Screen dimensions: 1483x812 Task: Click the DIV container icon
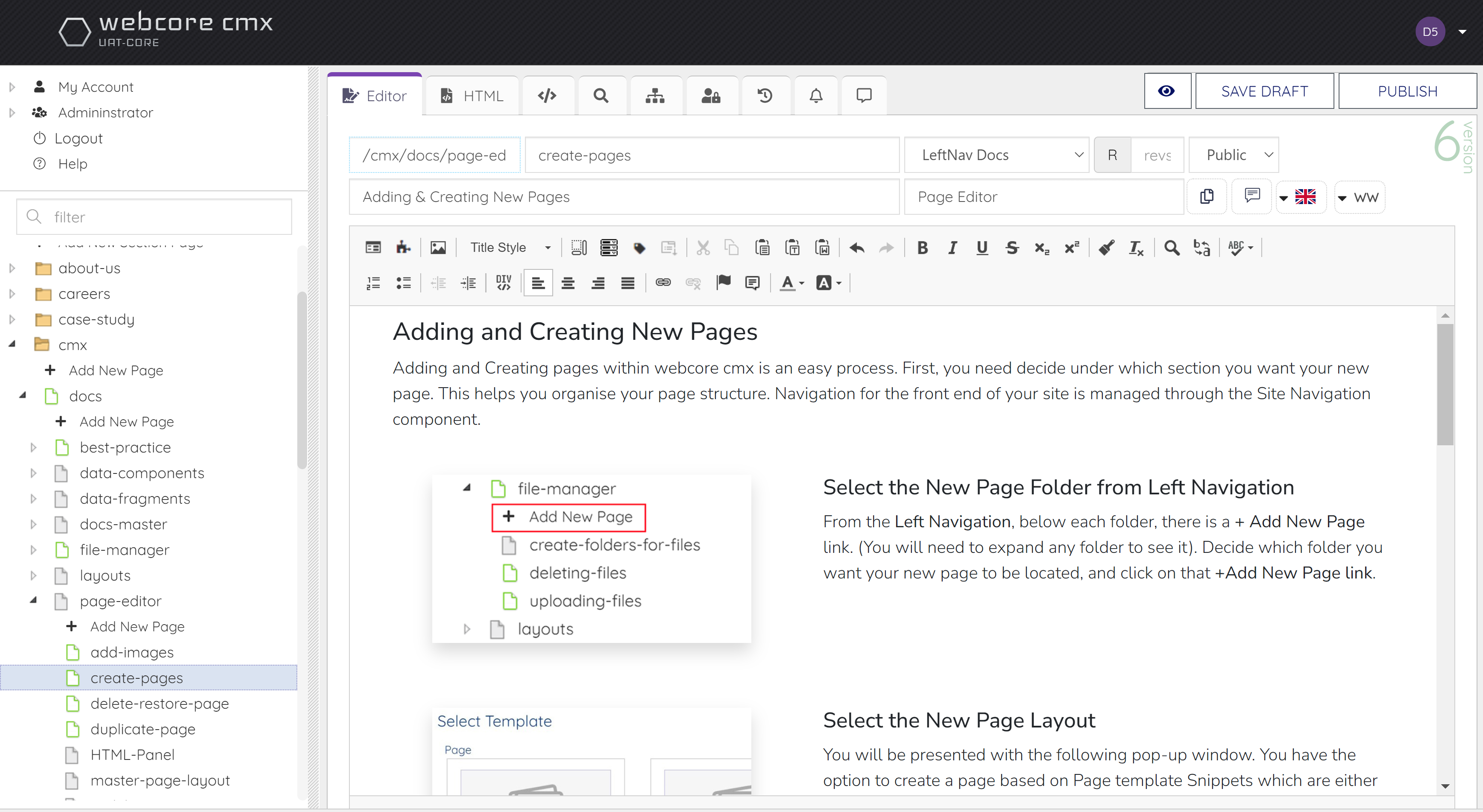(x=504, y=283)
